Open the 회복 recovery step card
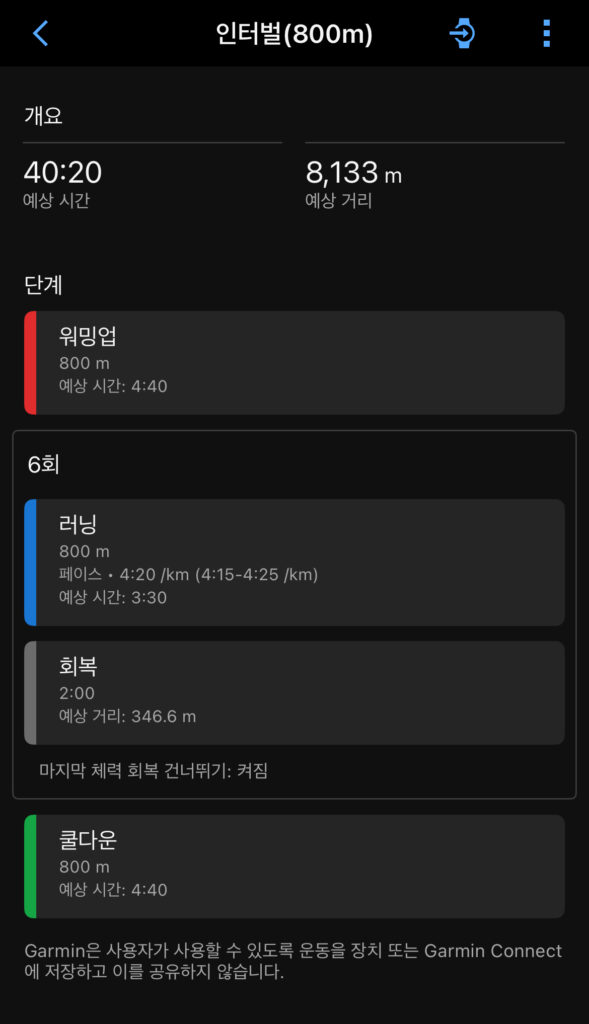 coord(294,693)
